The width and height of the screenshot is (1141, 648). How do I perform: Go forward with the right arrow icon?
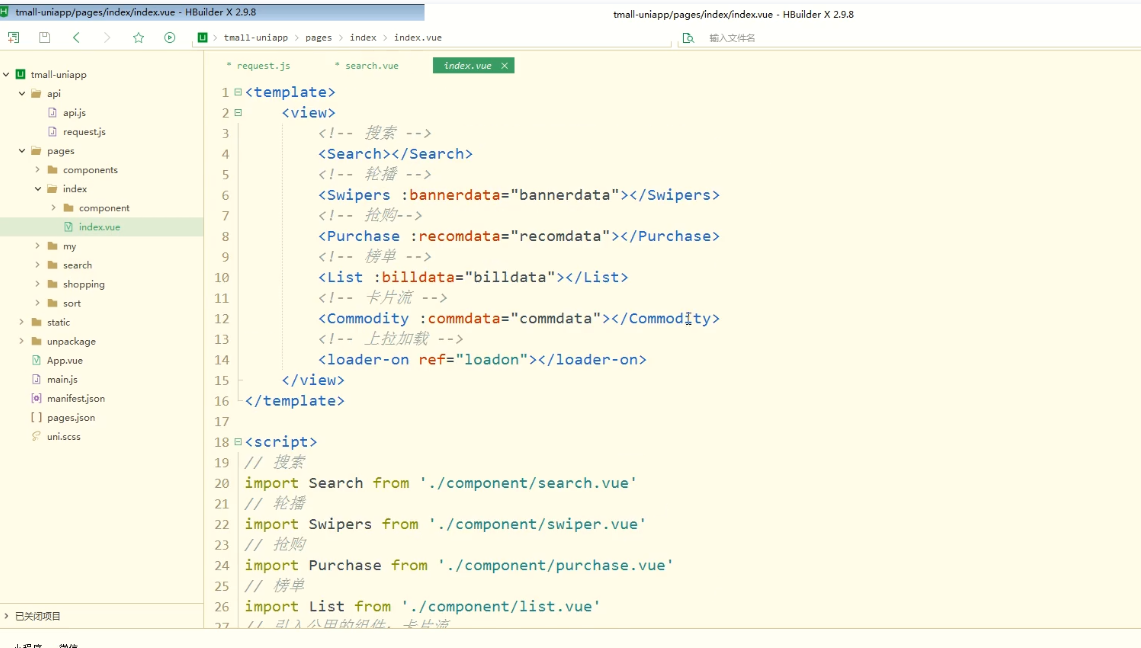(x=107, y=37)
